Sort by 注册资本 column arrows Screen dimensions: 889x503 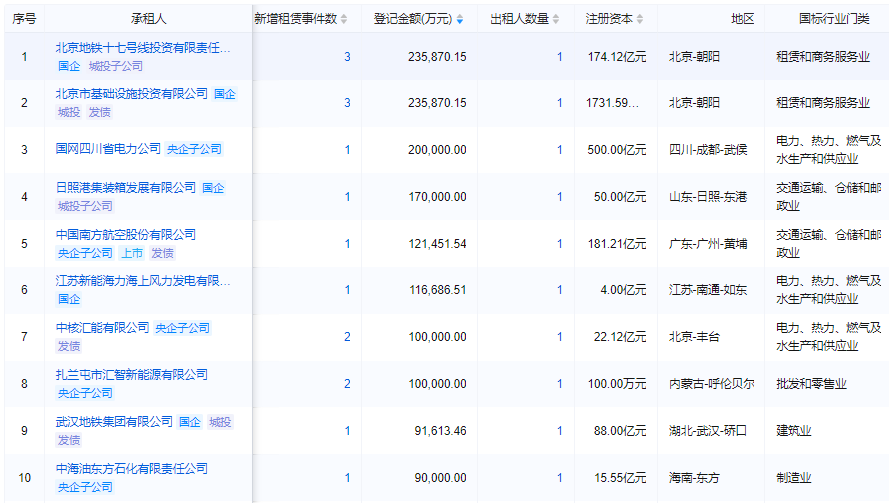pos(640,19)
